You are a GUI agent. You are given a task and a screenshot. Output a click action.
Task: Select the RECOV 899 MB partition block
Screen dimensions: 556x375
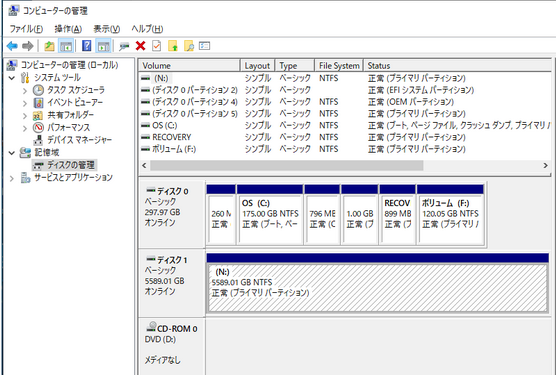[x=397, y=214]
